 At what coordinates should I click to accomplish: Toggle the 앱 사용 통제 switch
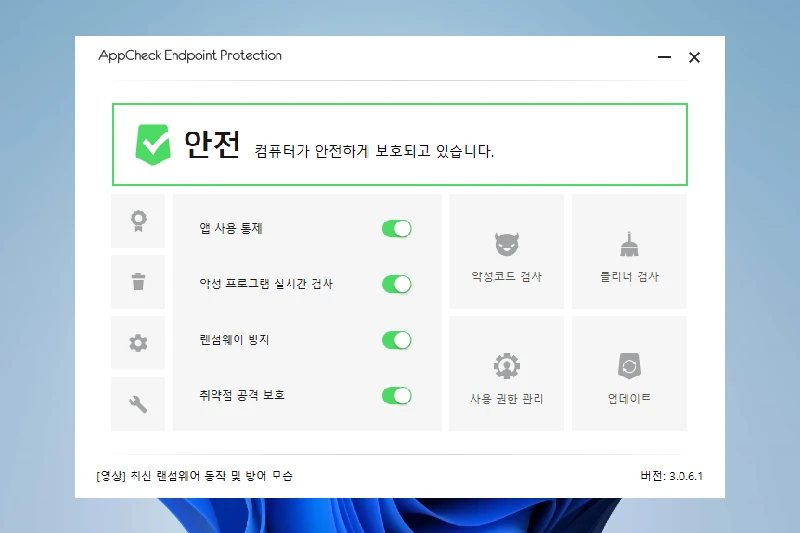click(x=396, y=229)
